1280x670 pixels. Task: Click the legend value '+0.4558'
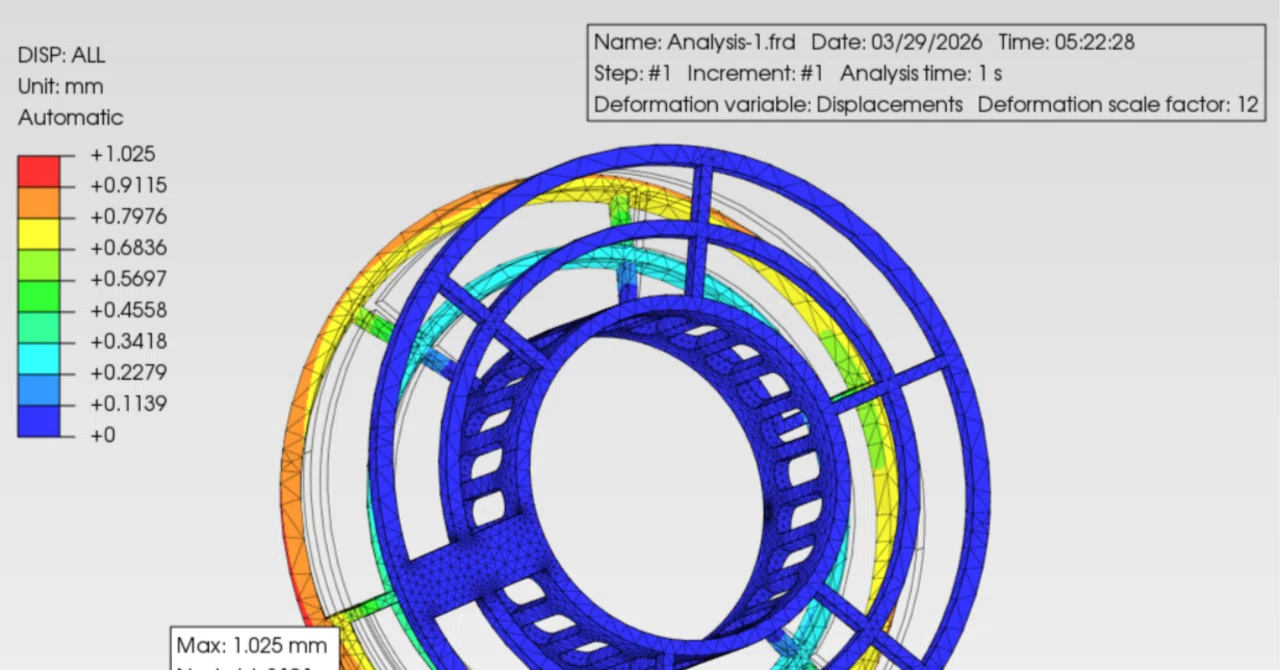coord(128,310)
